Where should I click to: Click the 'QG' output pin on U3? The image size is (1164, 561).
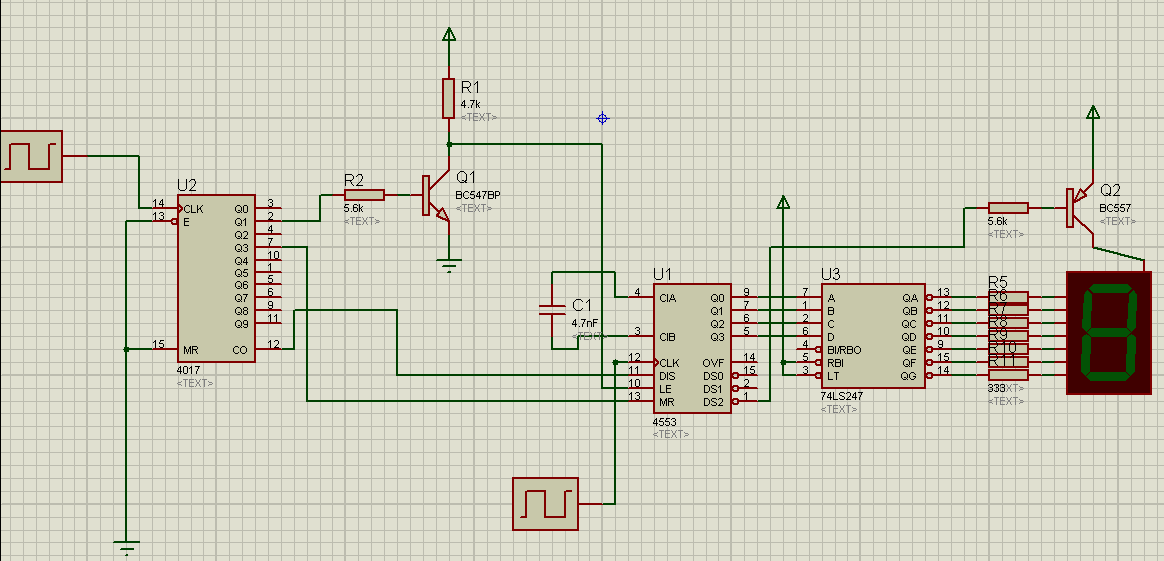click(910, 375)
